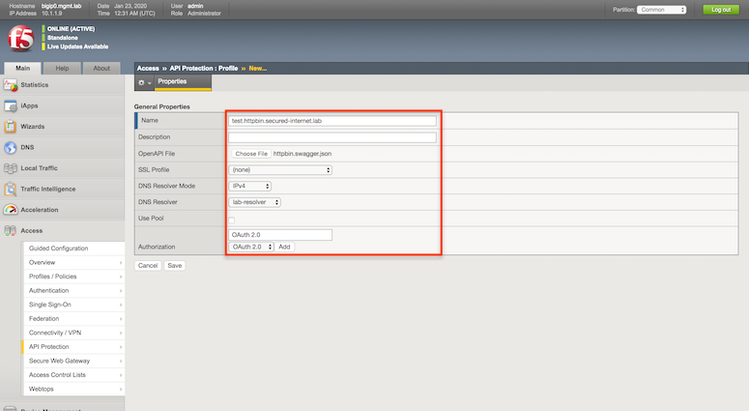Open the SSL Profile dropdown
Image resolution: width=749 pixels, height=411 pixels.
281,170
